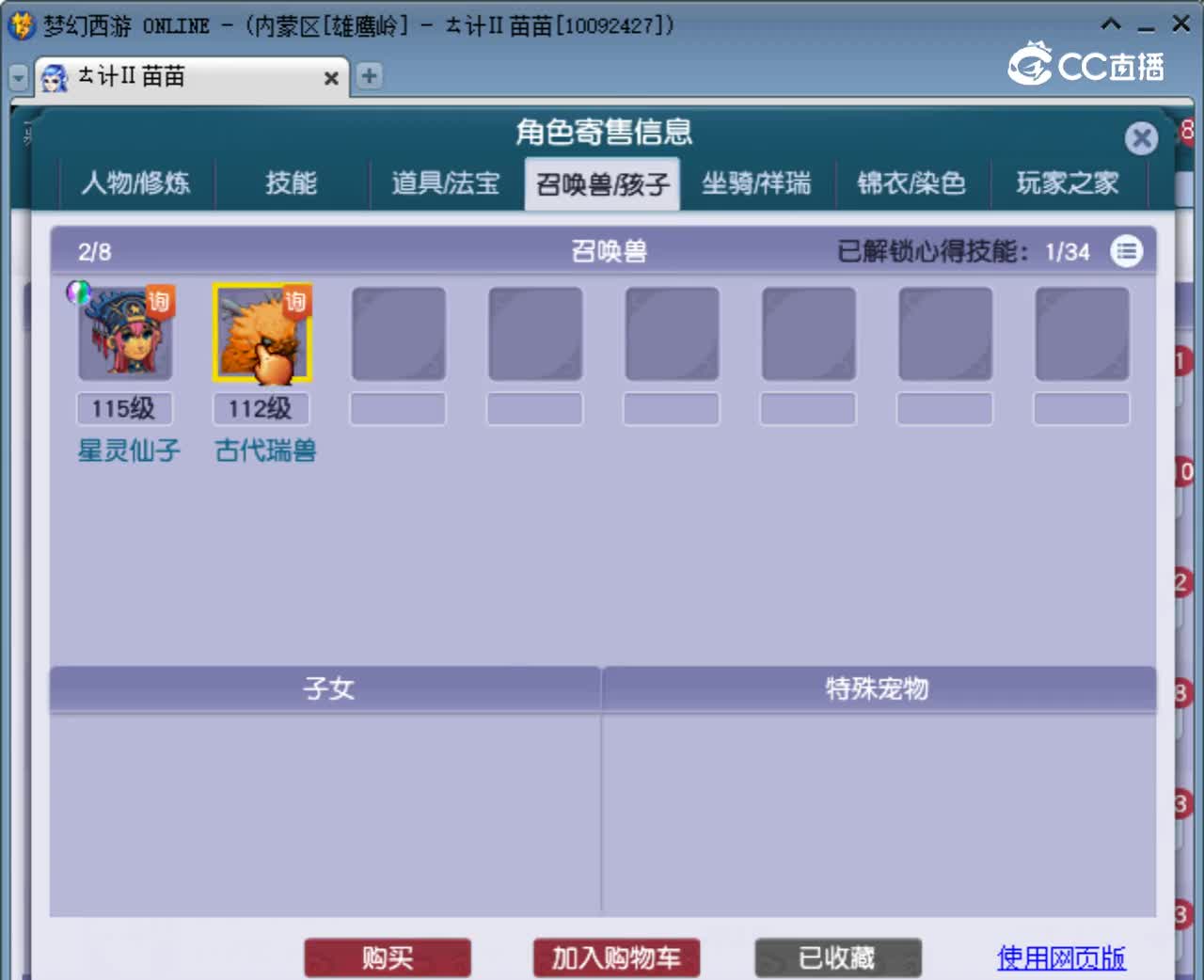Click the 古代瑞兽 name label
1204x980 pixels.
pyautogui.click(x=266, y=451)
